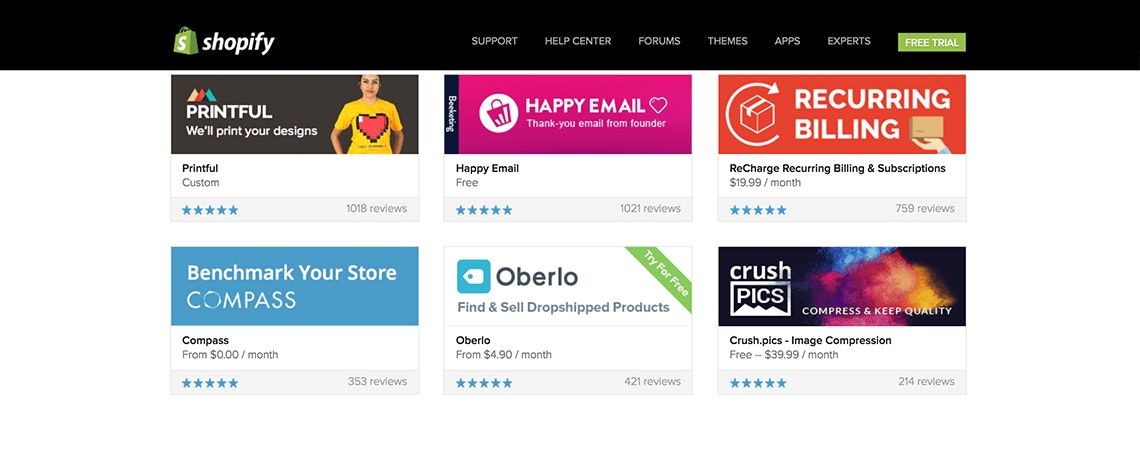View the 1021 reviews for Happy Email
Screen dimensions: 1140x450
point(650,209)
